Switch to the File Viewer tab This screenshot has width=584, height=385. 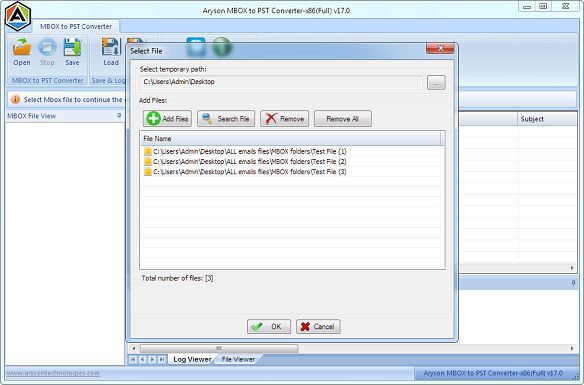(x=238, y=359)
